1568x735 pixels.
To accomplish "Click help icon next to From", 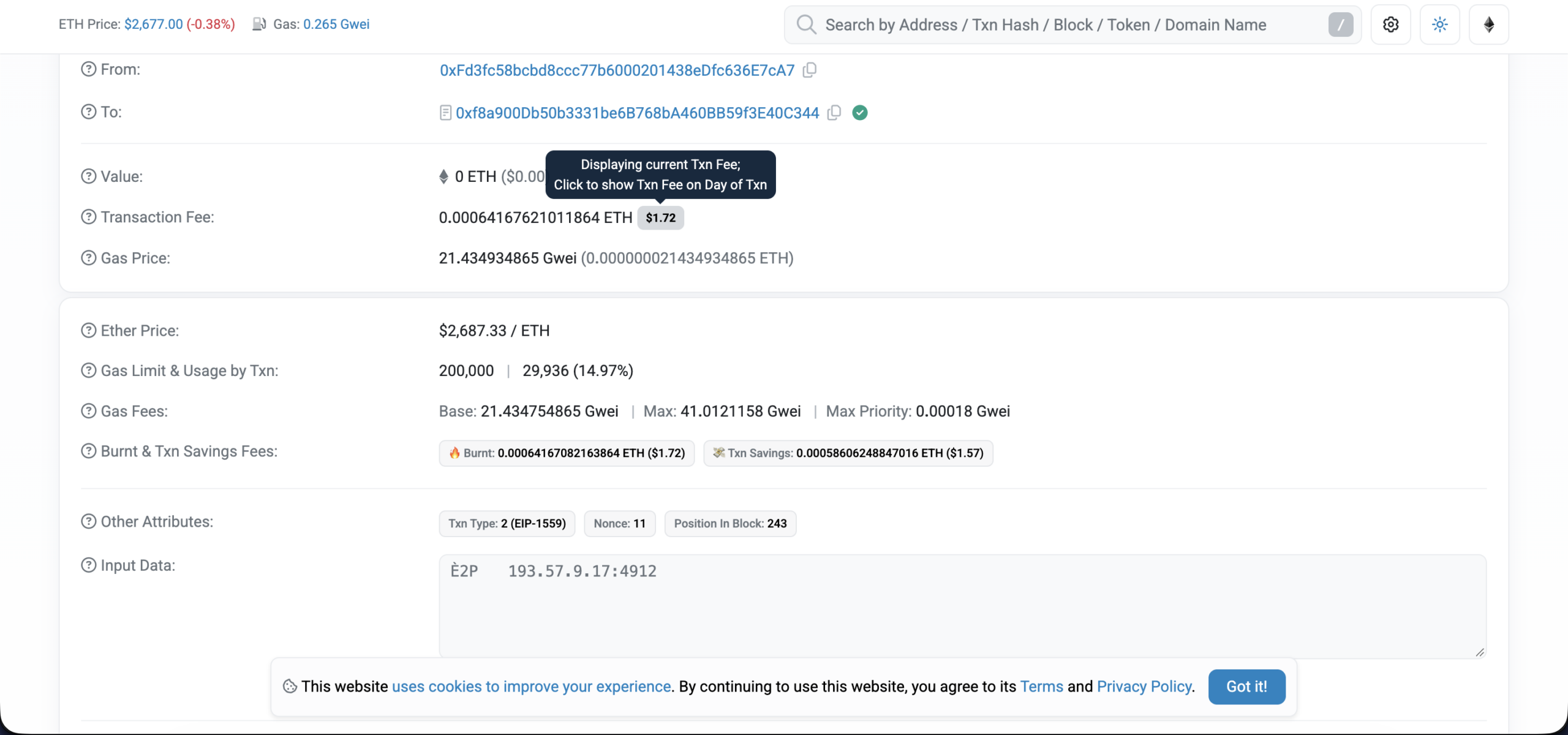I will [89, 69].
